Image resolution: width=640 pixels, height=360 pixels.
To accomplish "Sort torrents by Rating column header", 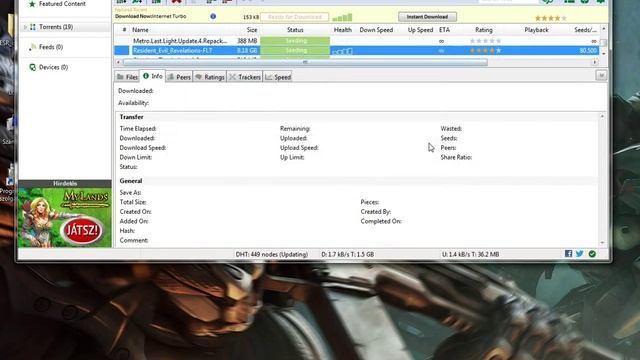I will pyautogui.click(x=484, y=30).
